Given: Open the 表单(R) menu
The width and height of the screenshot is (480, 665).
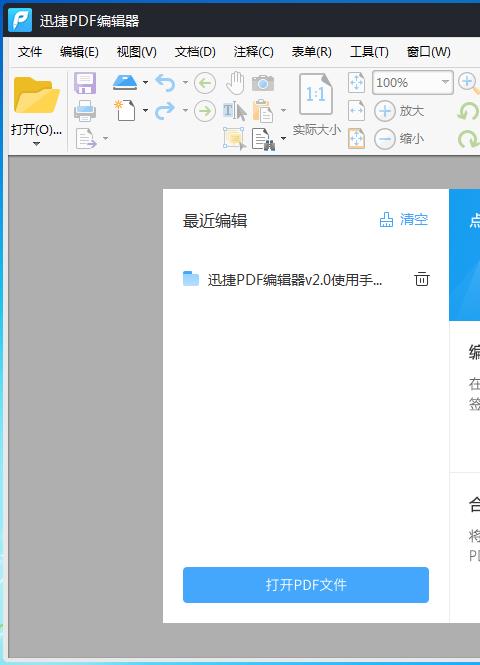Looking at the screenshot, I should click(x=312, y=52).
